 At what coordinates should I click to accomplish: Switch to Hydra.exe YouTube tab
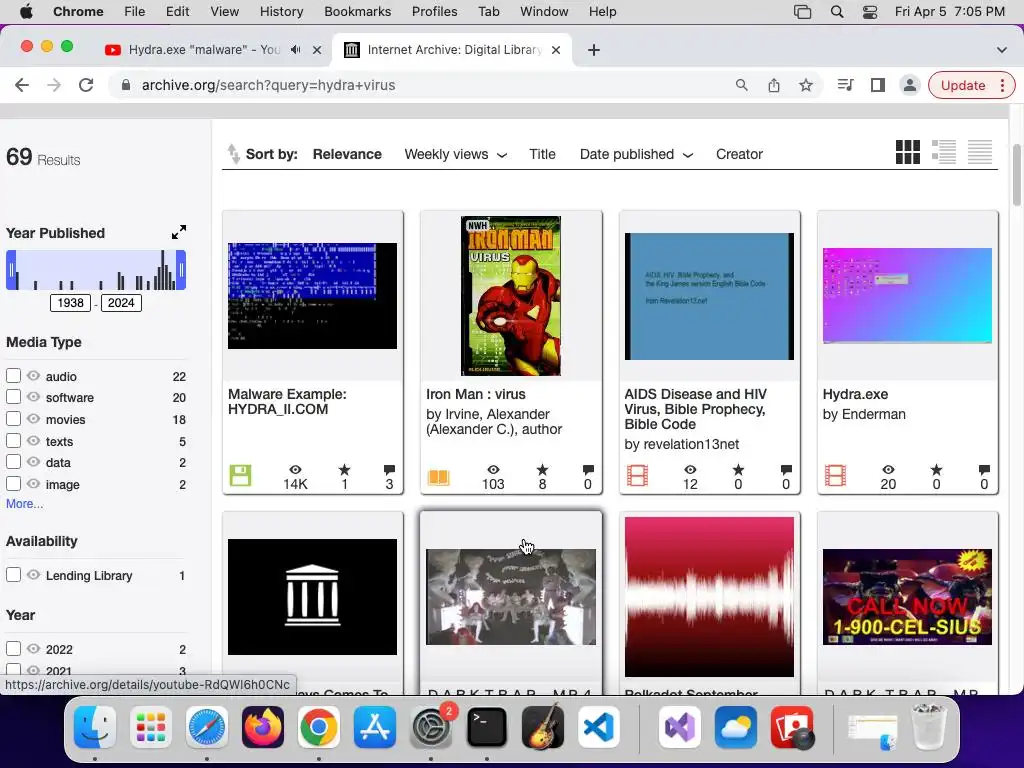(x=204, y=50)
